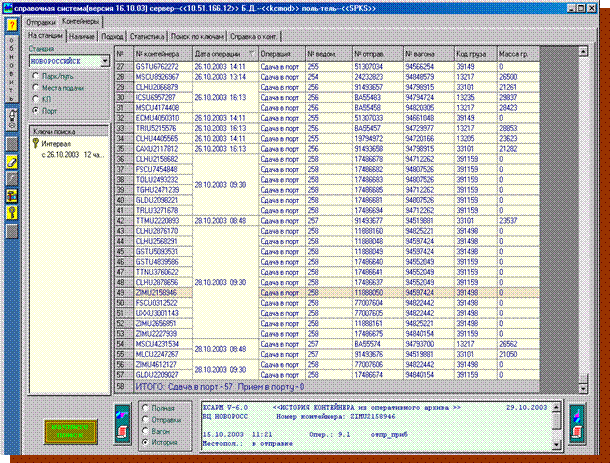
Task: Click the "Операция" column header
Action: point(281,54)
